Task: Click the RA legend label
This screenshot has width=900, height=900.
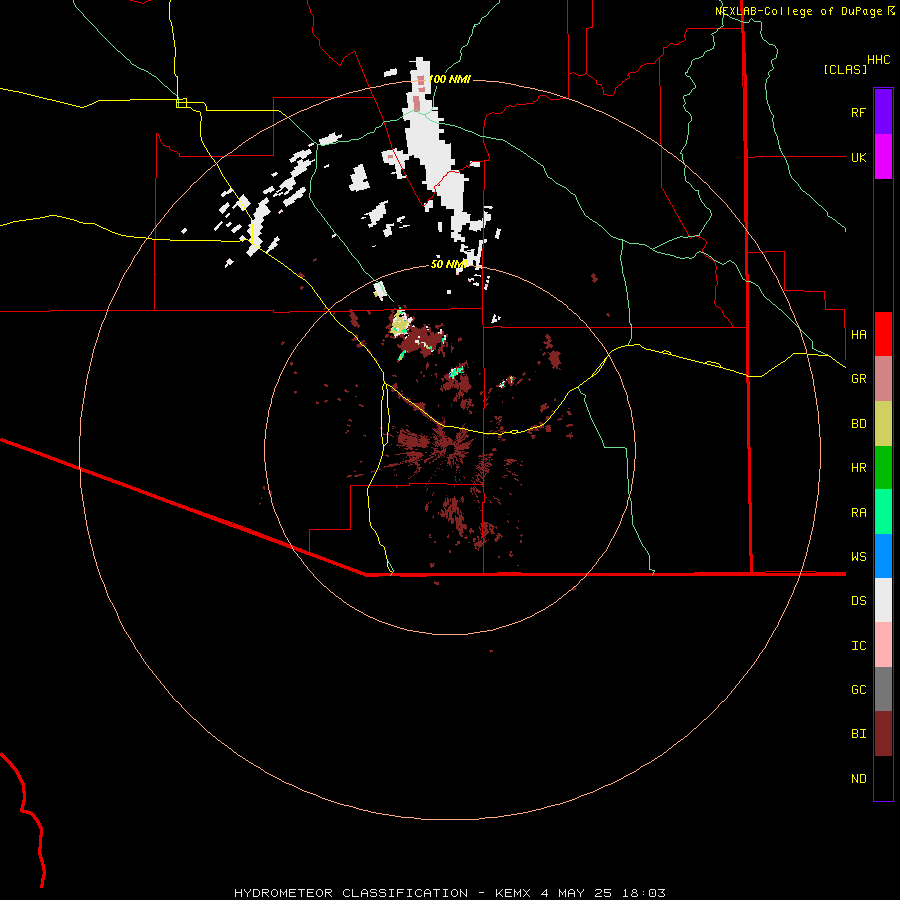Action: (859, 513)
